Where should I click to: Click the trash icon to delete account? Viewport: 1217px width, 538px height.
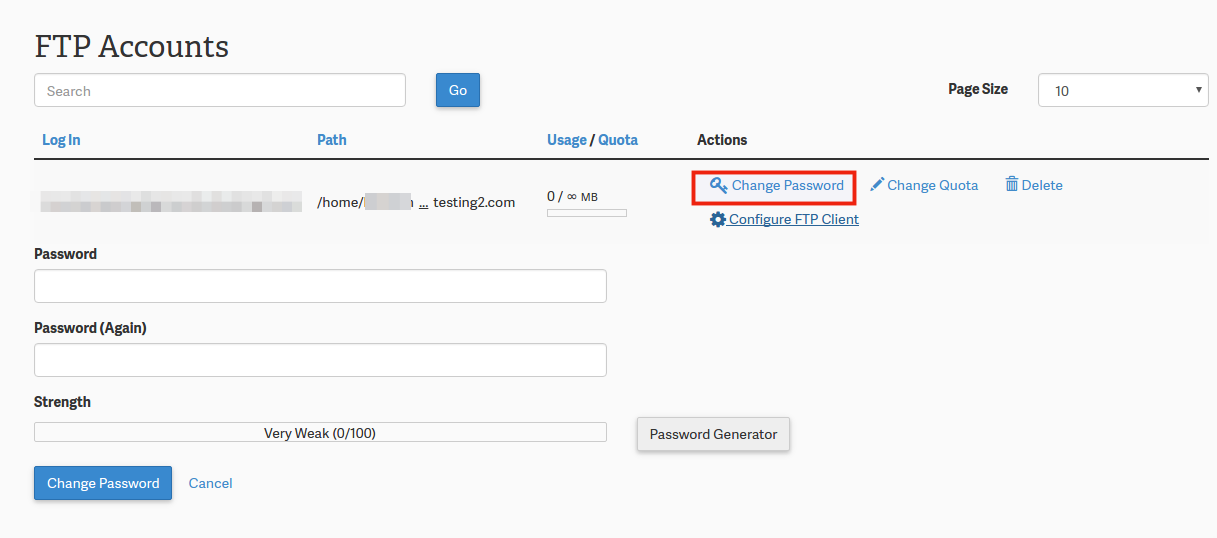pyautogui.click(x=1012, y=185)
